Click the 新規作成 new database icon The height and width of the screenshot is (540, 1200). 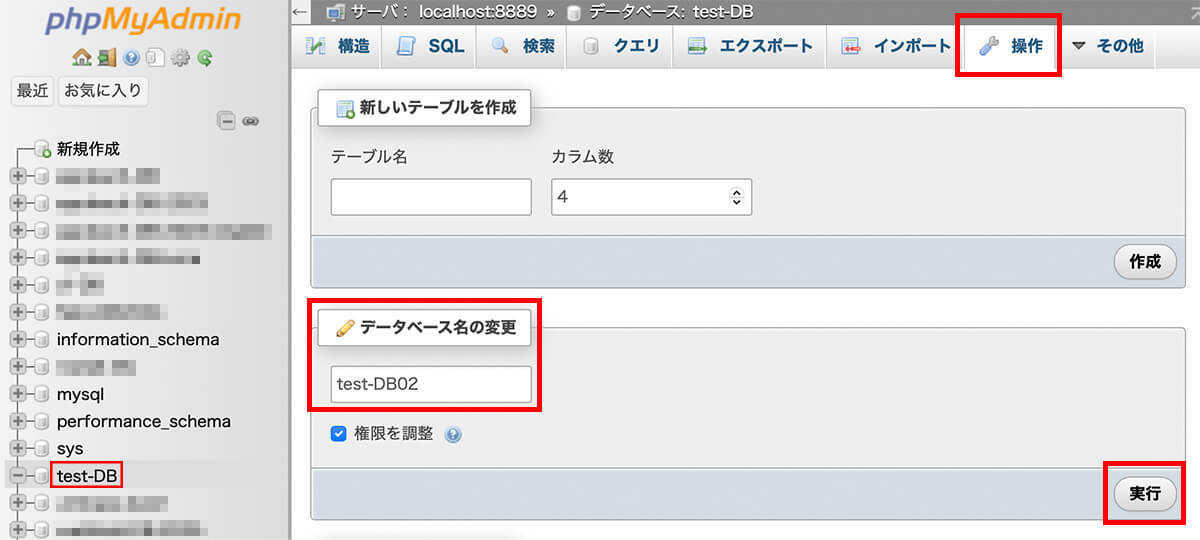43,149
